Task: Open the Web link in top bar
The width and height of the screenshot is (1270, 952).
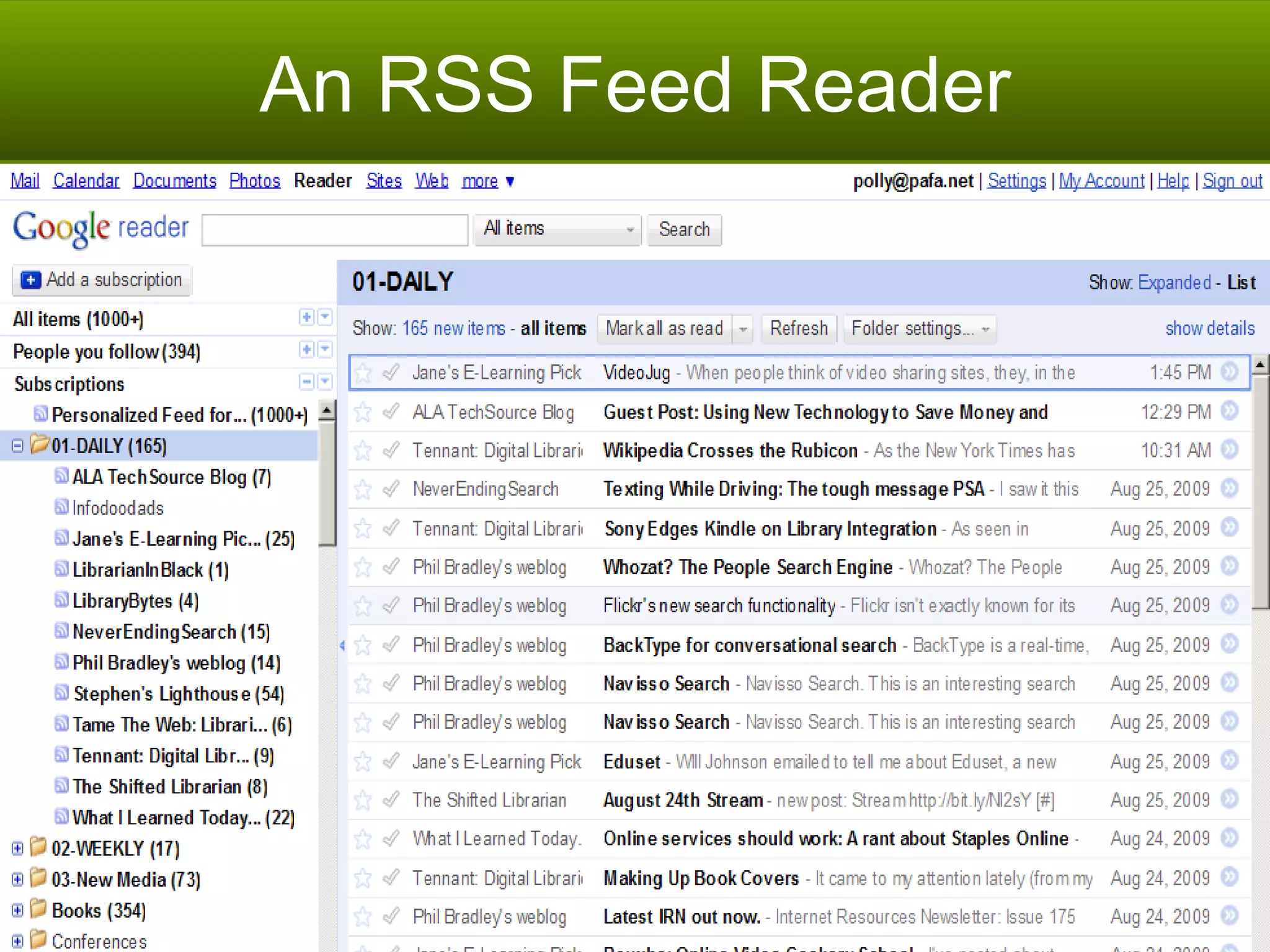Action: pyautogui.click(x=432, y=181)
